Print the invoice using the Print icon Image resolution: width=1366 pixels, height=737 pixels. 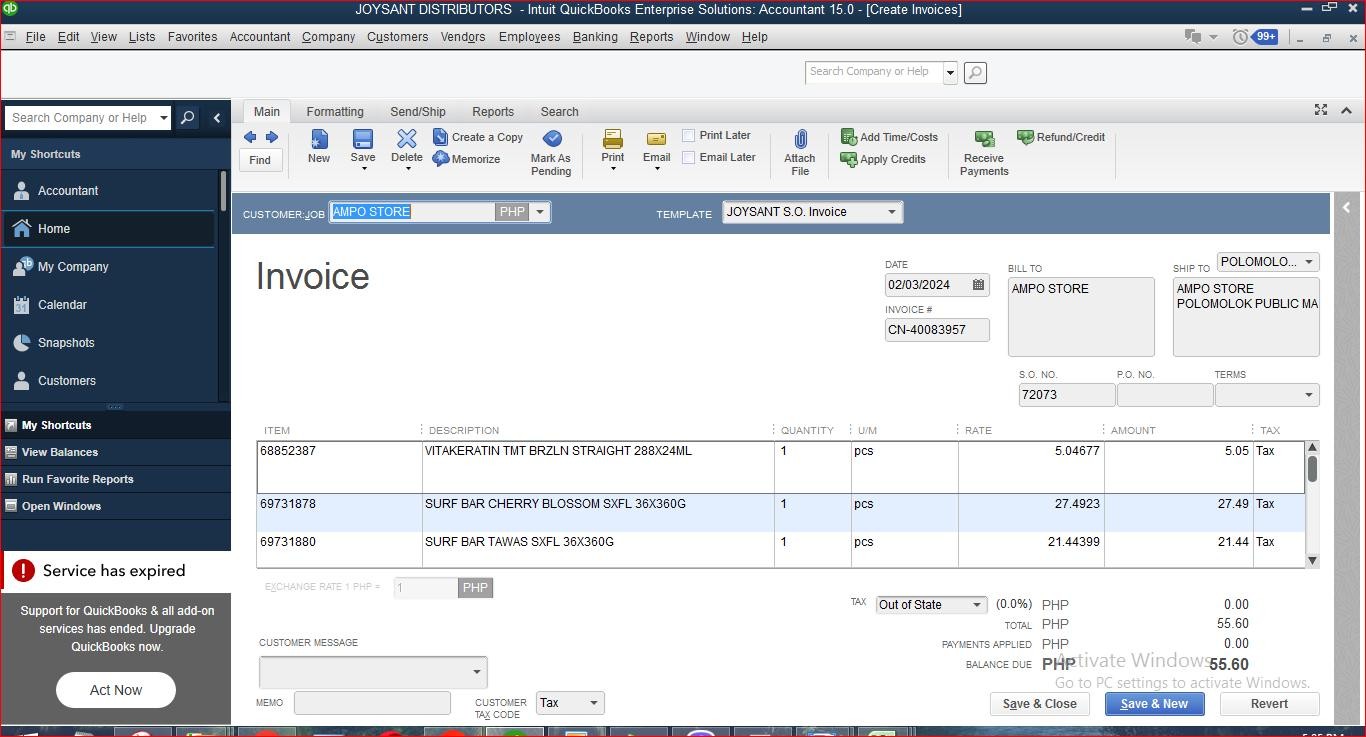[x=613, y=146]
